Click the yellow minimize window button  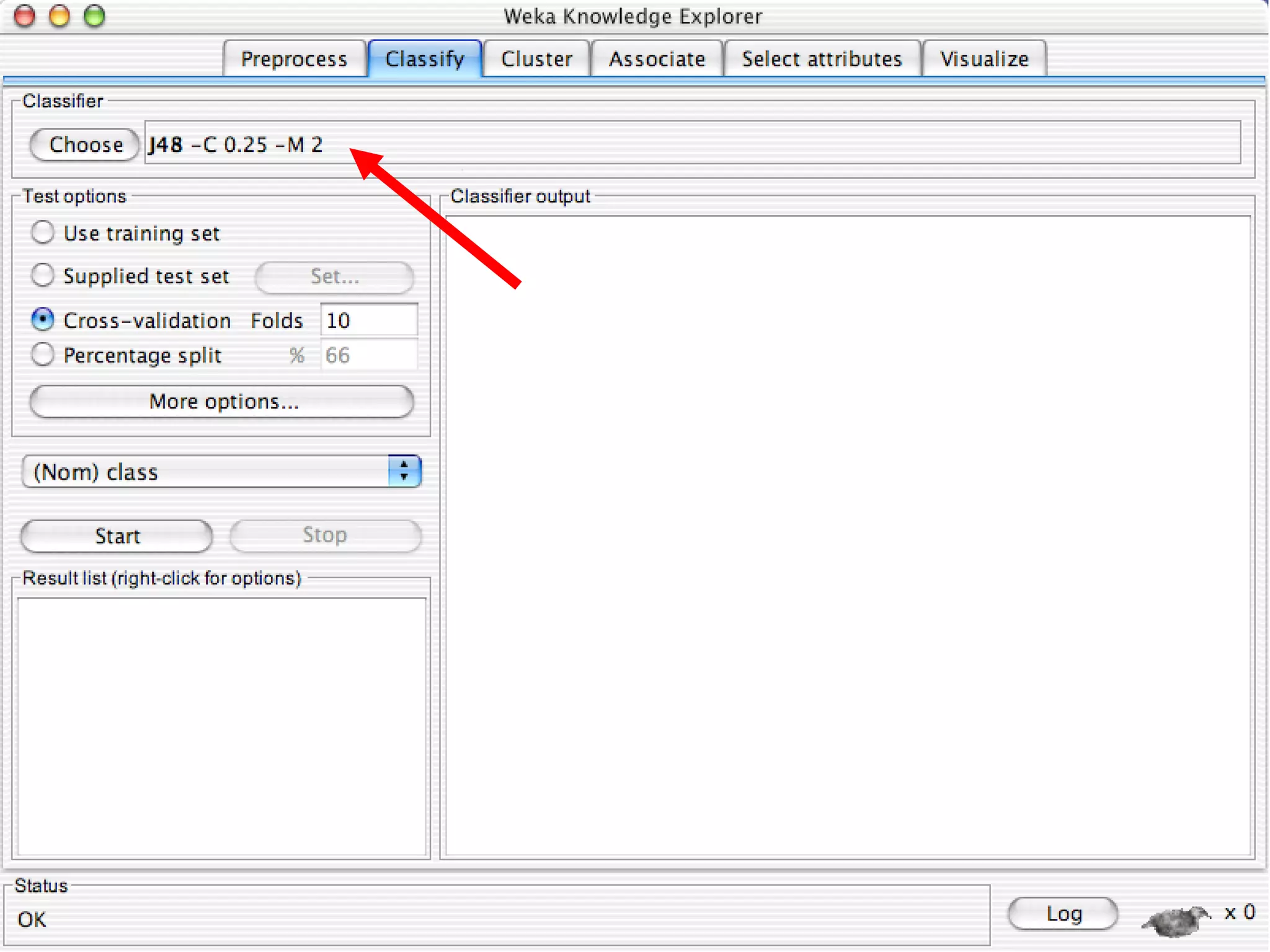[x=60, y=15]
